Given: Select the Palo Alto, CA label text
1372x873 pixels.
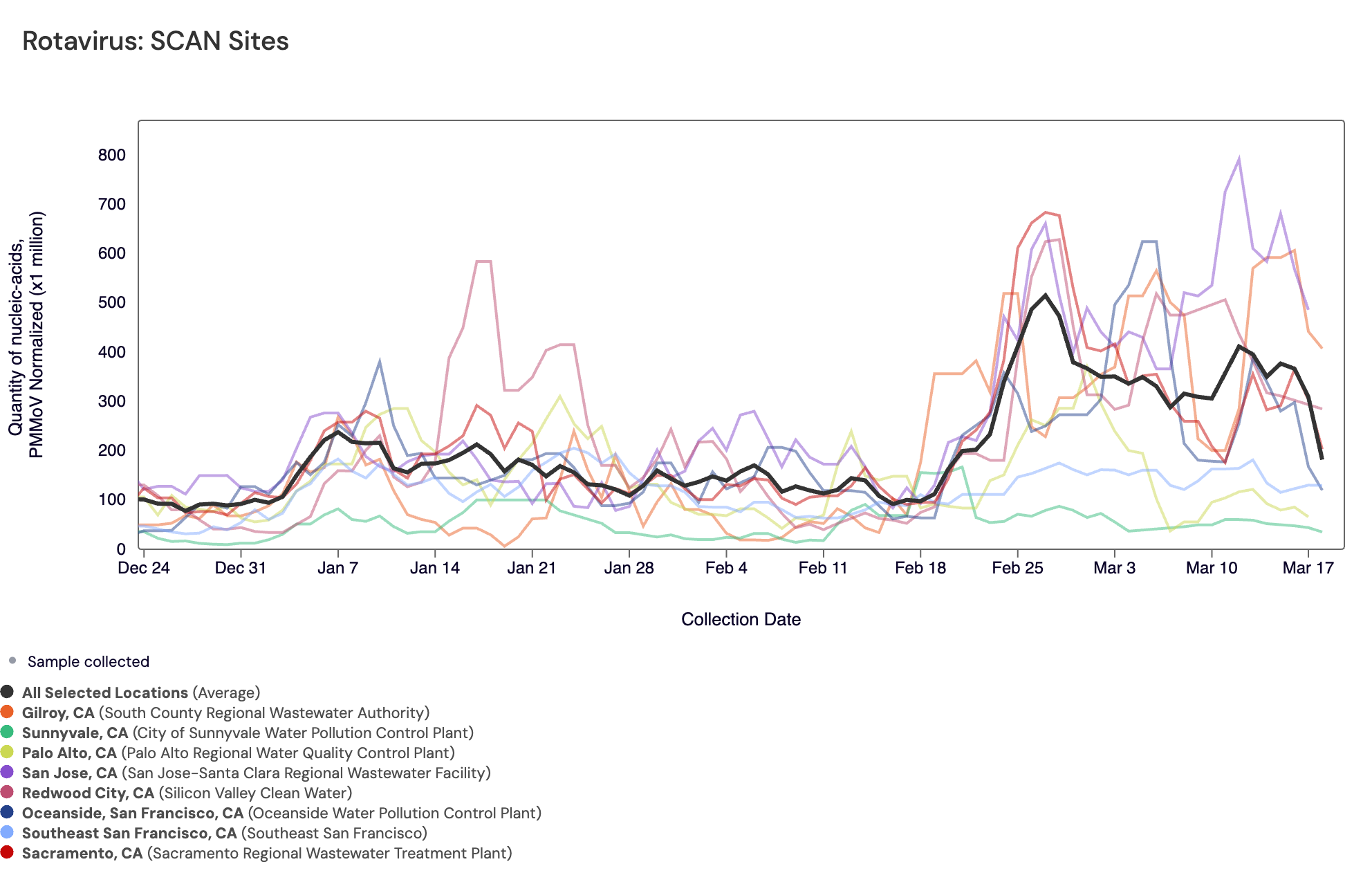Looking at the screenshot, I should click(69, 753).
